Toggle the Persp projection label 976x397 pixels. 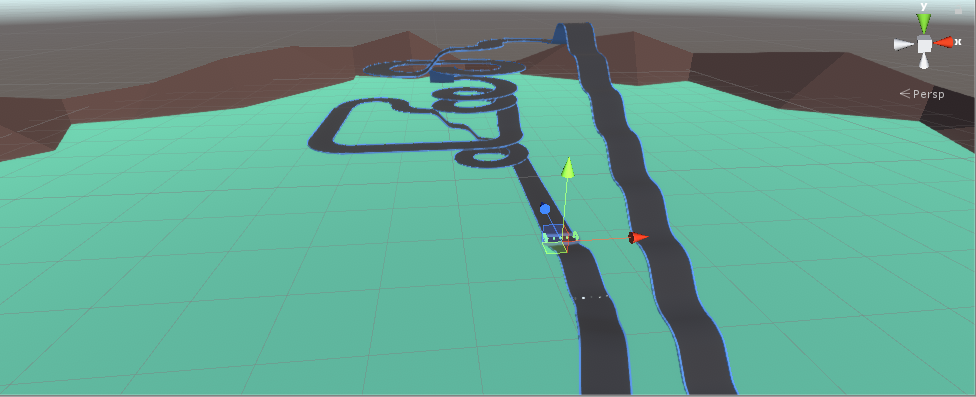(x=922, y=94)
